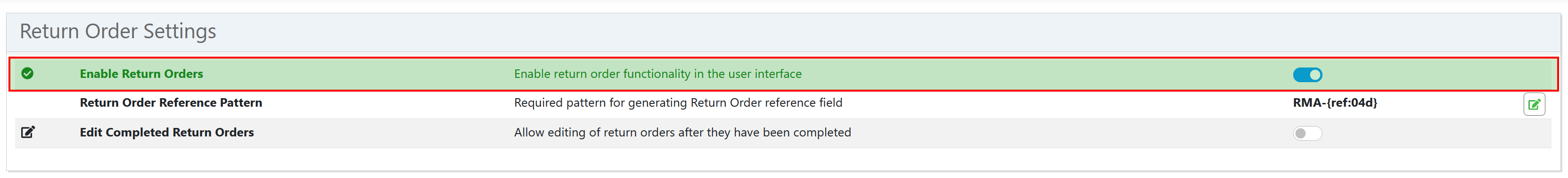Open the green edit button for reference pattern
This screenshot has width=1568, height=178.
(1534, 104)
